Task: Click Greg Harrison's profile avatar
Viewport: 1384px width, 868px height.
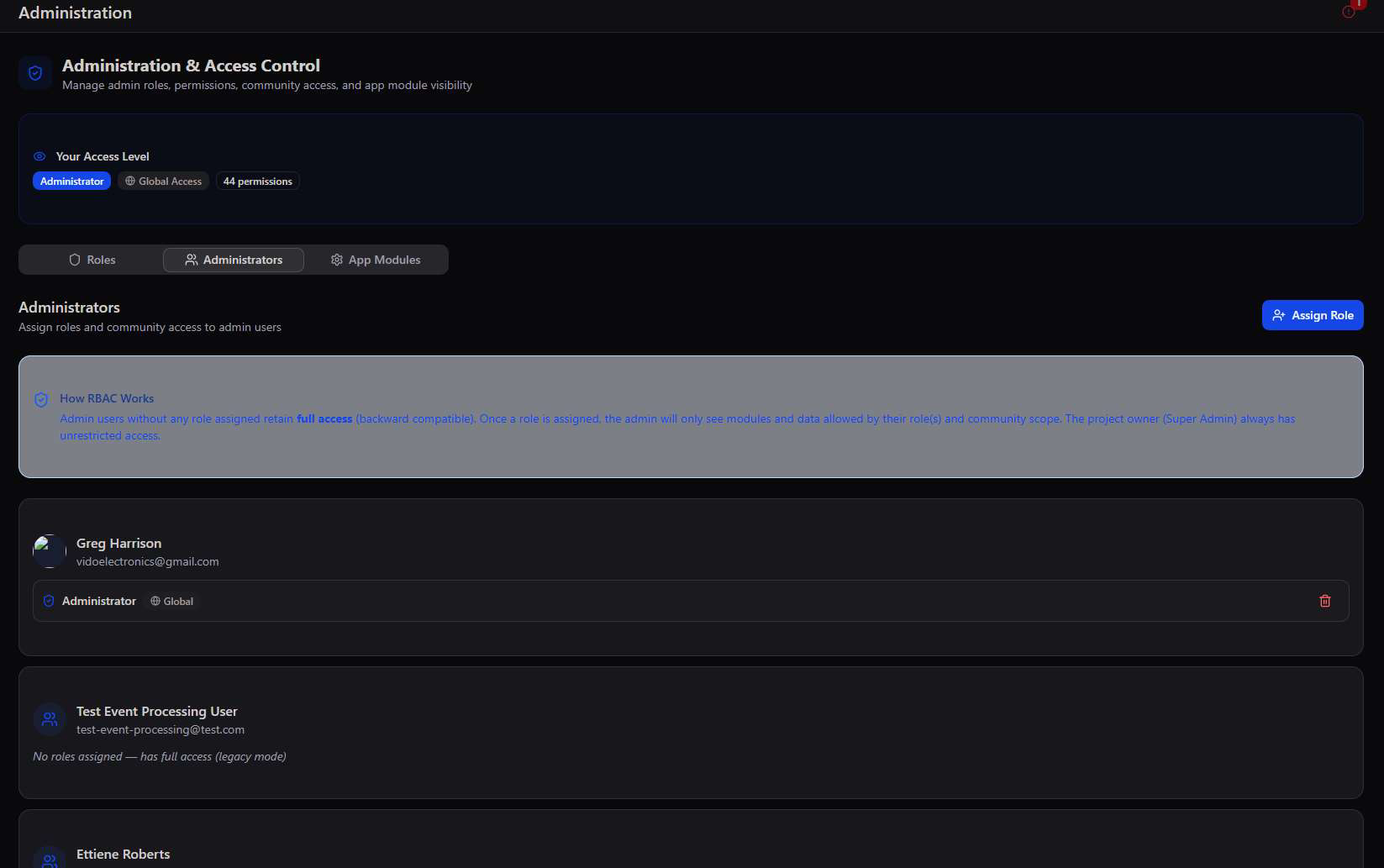Action: pos(50,551)
